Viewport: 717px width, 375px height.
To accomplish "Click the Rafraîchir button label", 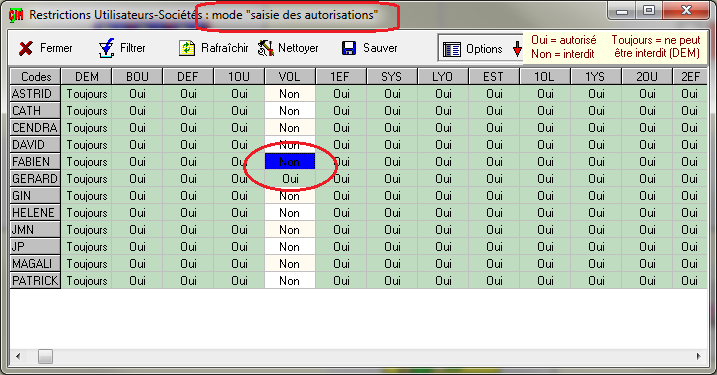I will 225,48.
